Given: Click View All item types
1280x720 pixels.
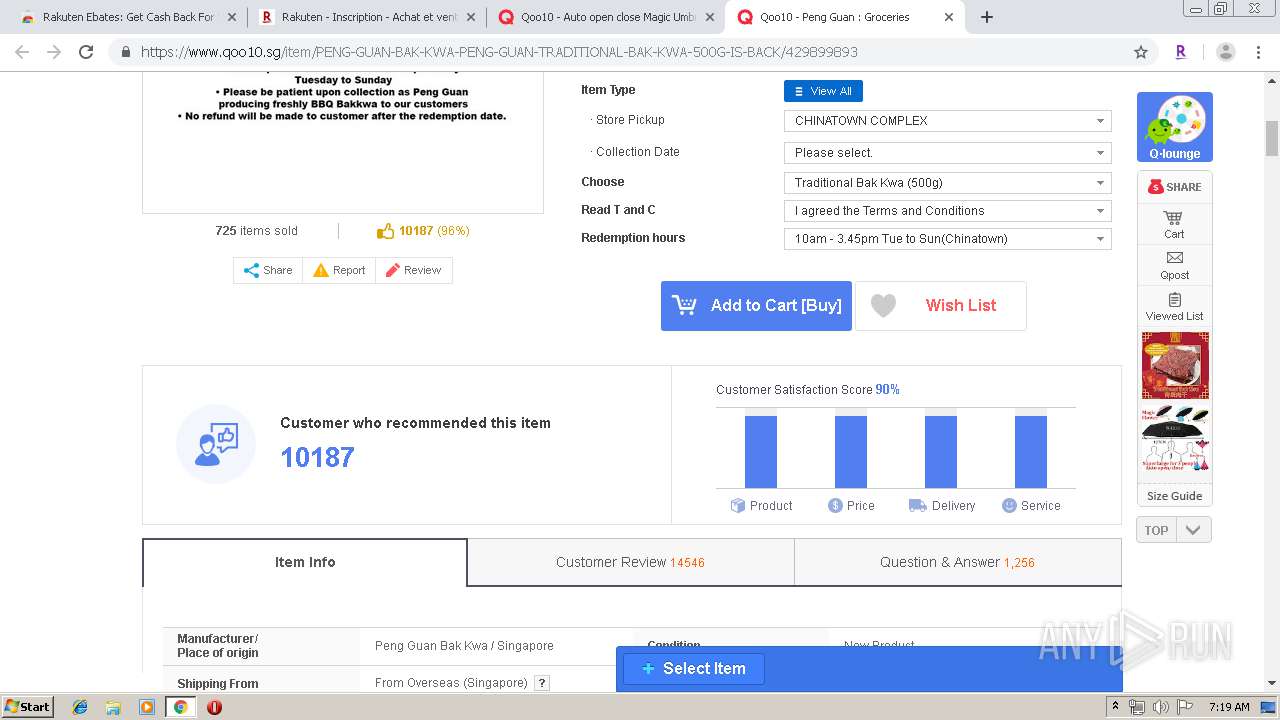Looking at the screenshot, I should pos(822,91).
